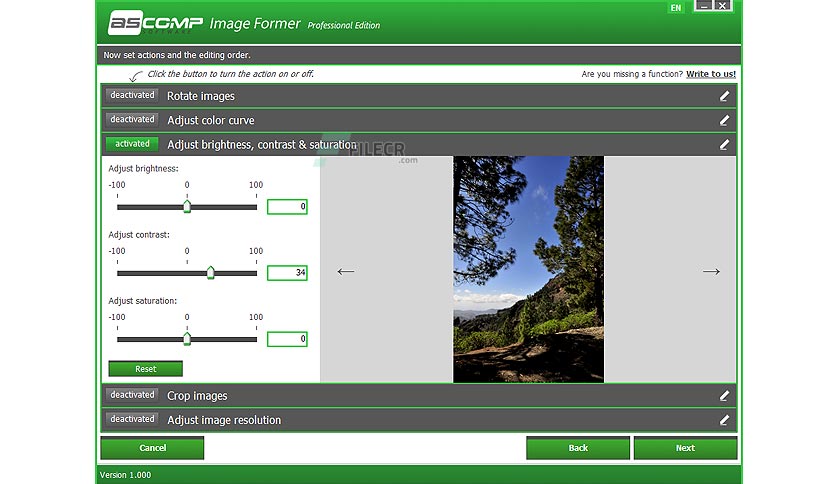This screenshot has height=484, width=836.
Task: Open the Write to us! link
Action: [711, 74]
